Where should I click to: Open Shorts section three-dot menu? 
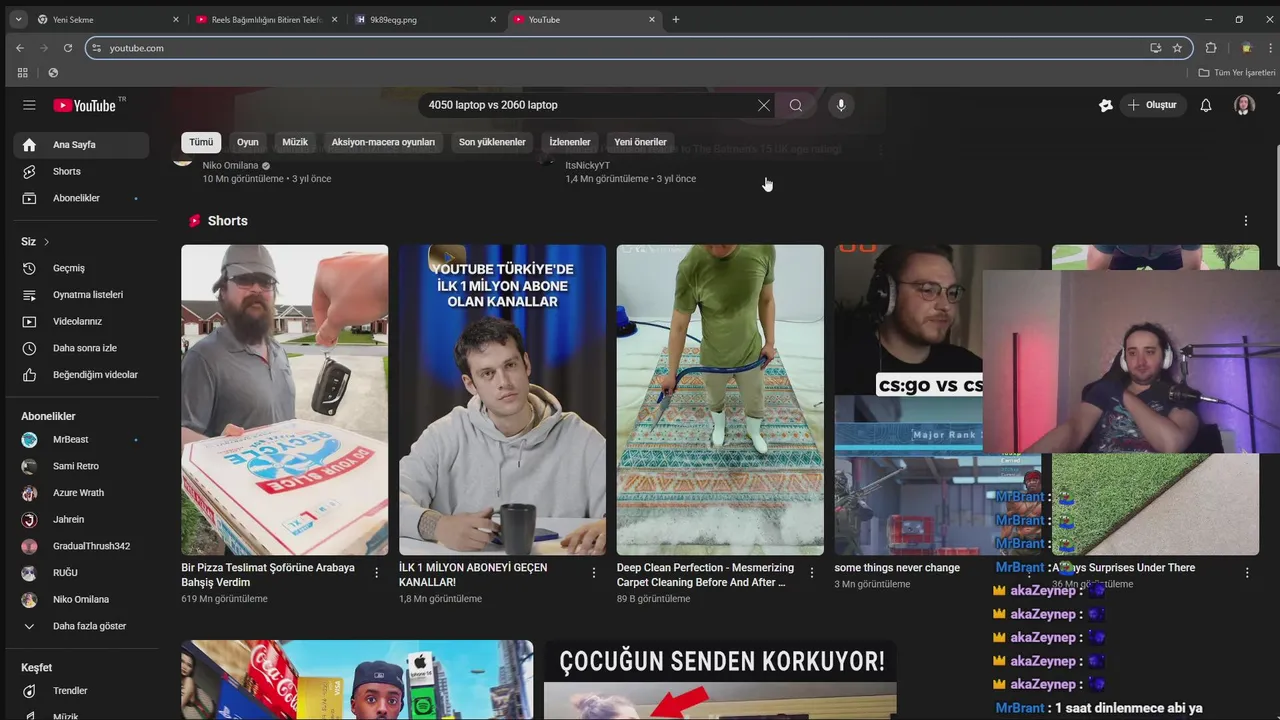click(x=1246, y=221)
